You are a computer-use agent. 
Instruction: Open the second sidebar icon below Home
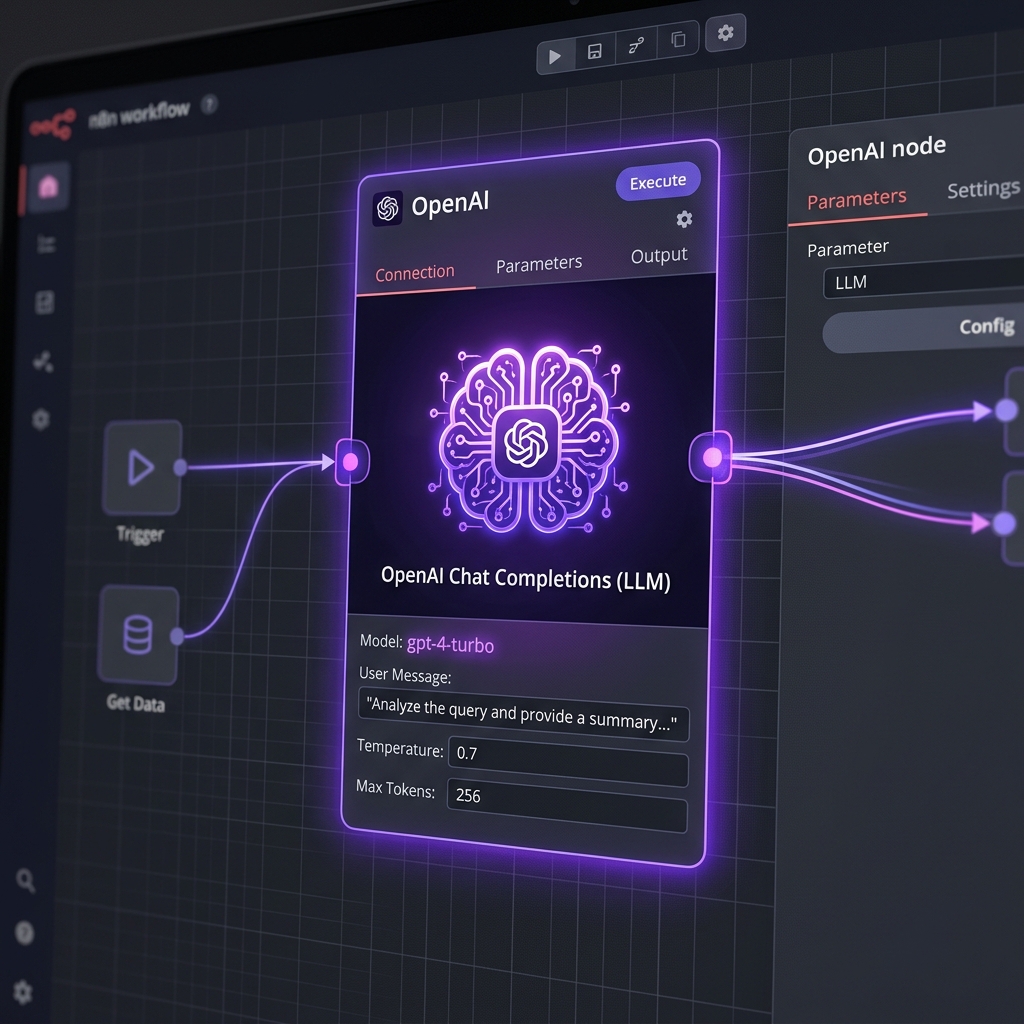pyautogui.click(x=46, y=244)
